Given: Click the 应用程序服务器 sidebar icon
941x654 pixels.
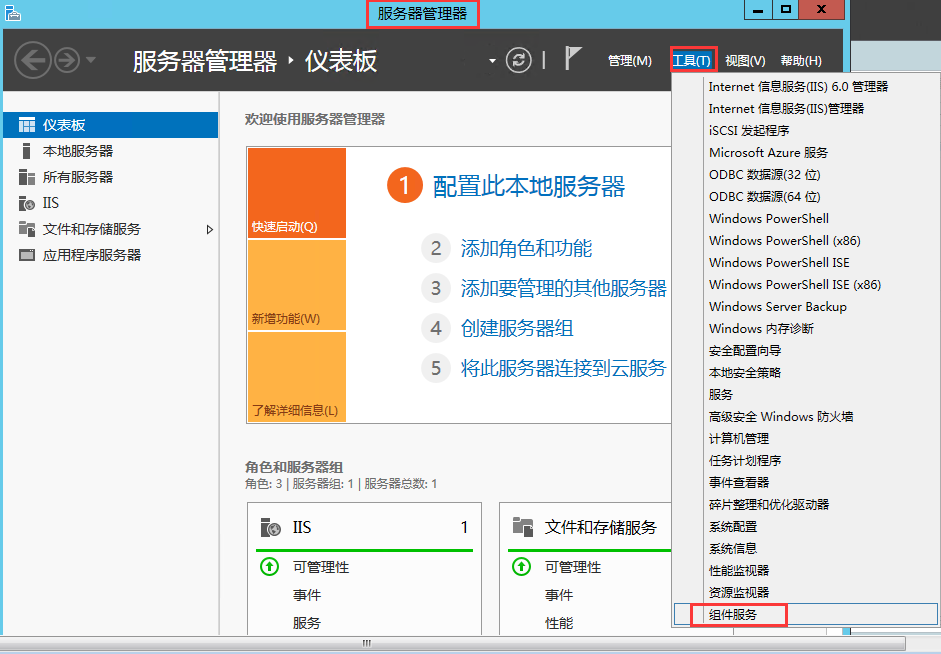Looking at the screenshot, I should [x=27, y=255].
